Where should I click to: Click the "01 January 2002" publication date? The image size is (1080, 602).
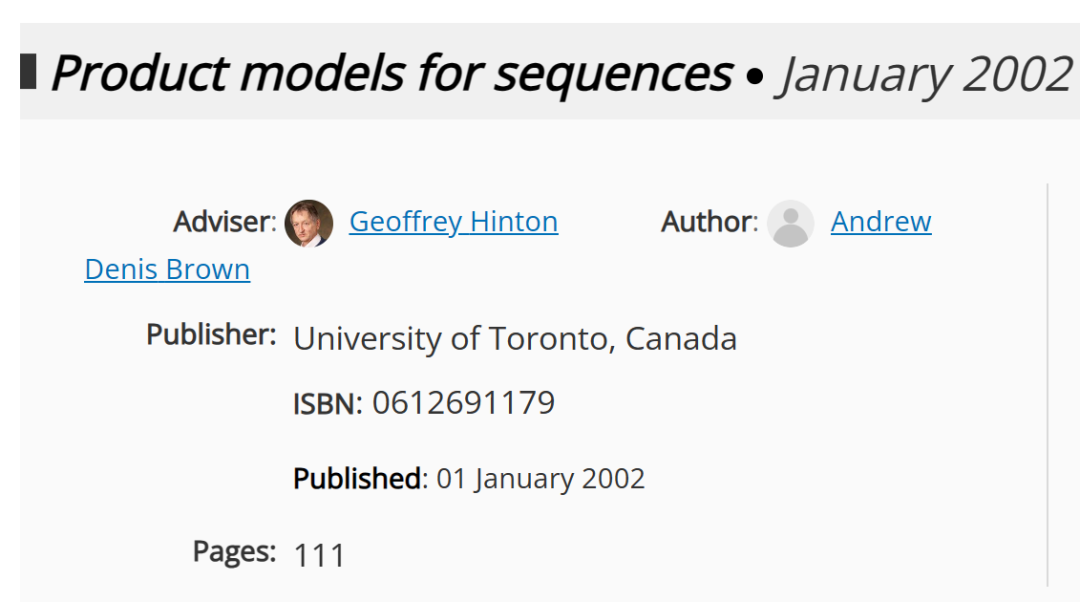coord(541,479)
